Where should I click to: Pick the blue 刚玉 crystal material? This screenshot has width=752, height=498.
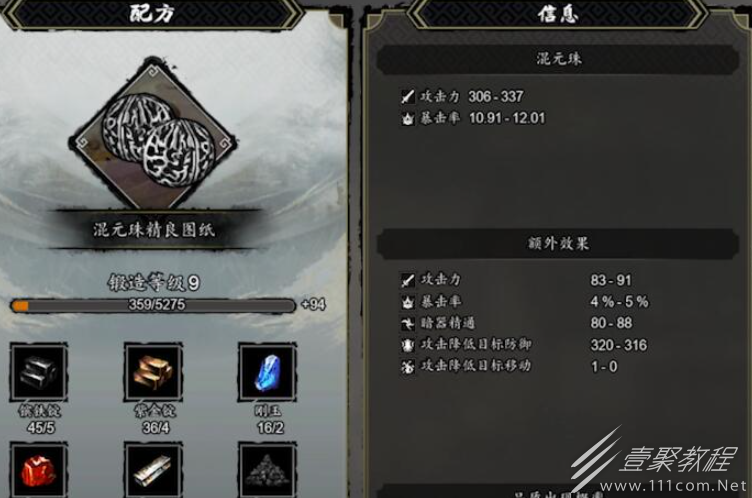coord(267,372)
